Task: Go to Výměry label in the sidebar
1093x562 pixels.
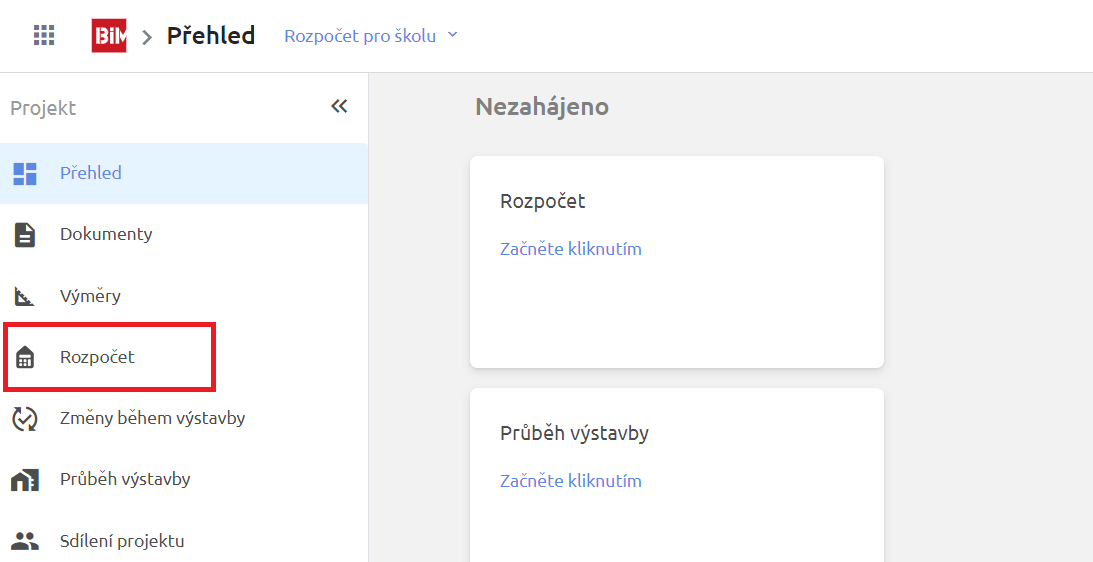Action: click(90, 296)
